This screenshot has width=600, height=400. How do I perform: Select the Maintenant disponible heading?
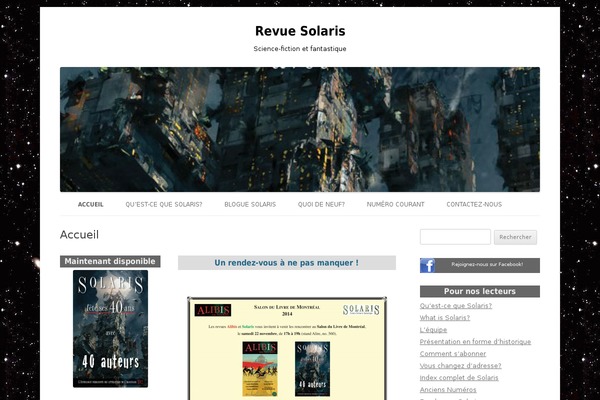pos(110,261)
